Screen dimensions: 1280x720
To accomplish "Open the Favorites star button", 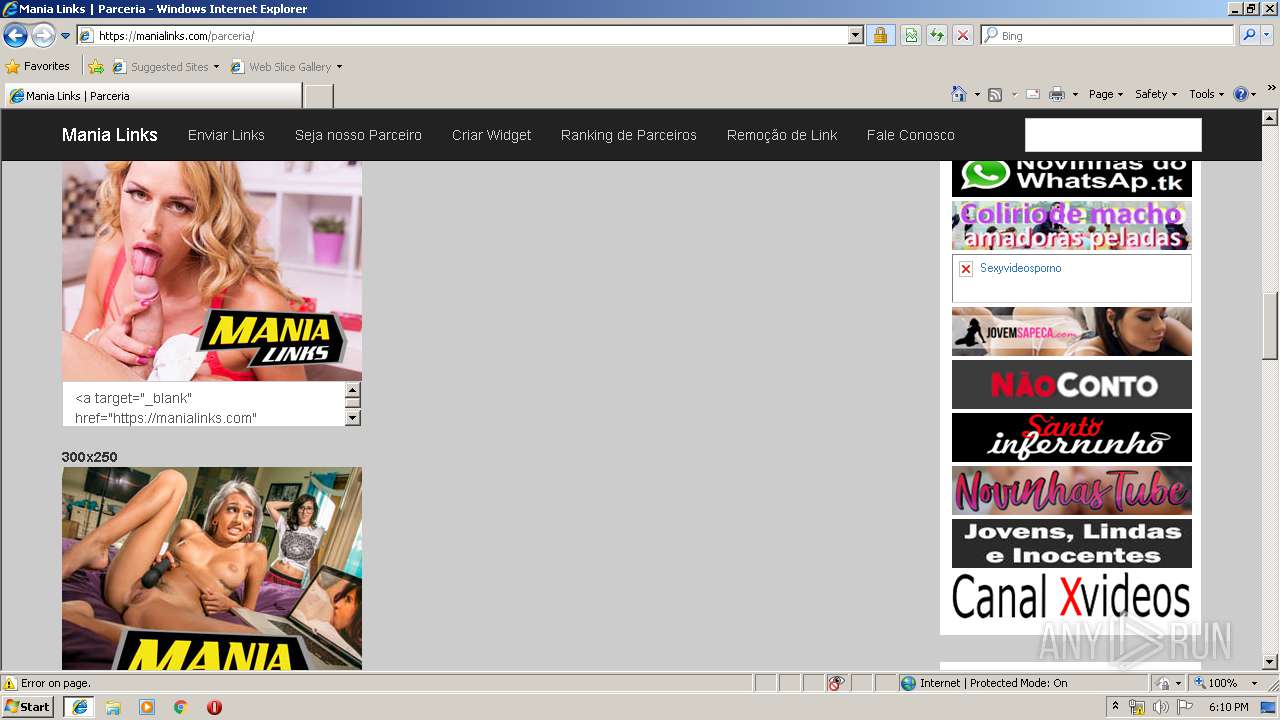I will [38, 67].
